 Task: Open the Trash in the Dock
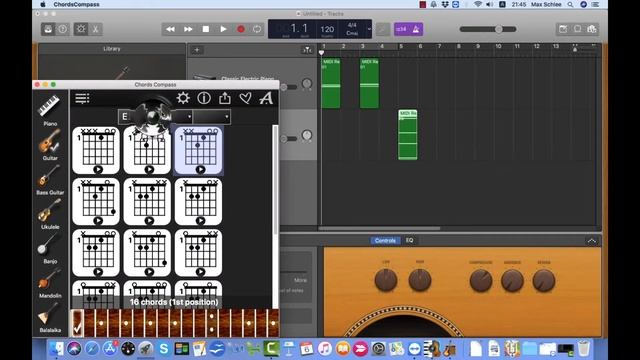[584, 349]
